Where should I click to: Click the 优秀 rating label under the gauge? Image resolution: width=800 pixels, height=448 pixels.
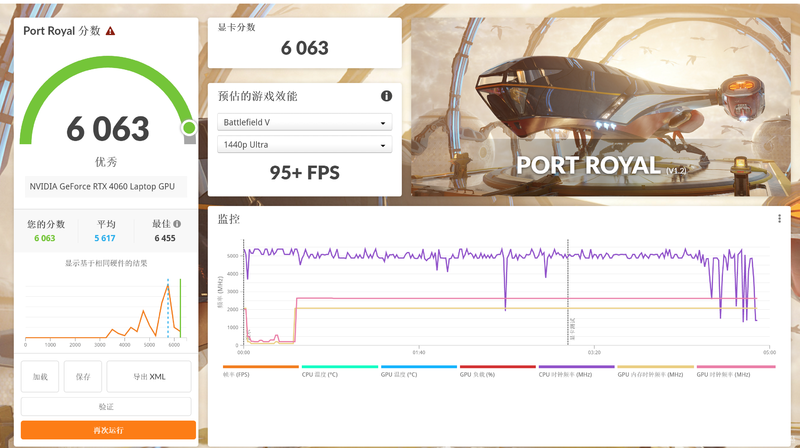[106, 162]
